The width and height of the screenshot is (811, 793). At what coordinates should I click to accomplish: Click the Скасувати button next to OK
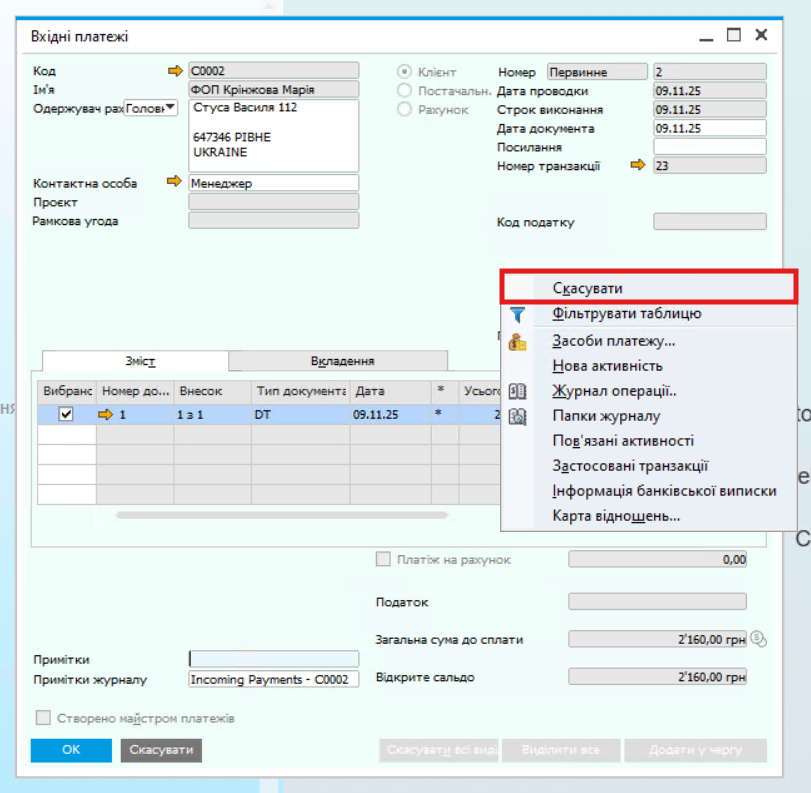(x=161, y=750)
